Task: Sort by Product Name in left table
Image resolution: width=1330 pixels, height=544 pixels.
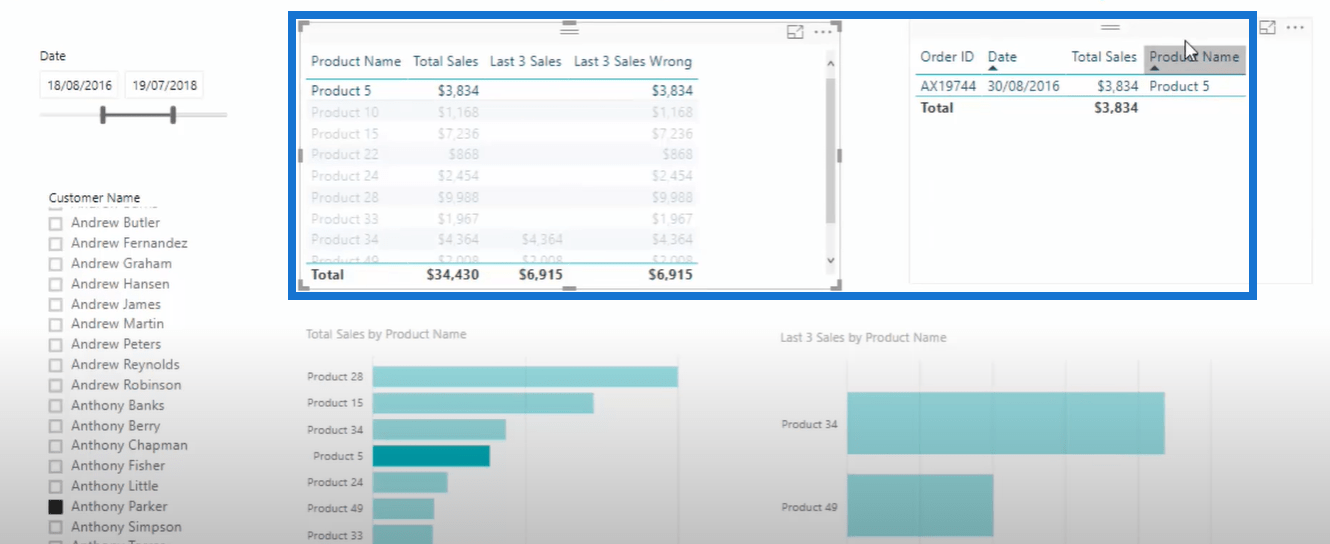Action: [356, 62]
